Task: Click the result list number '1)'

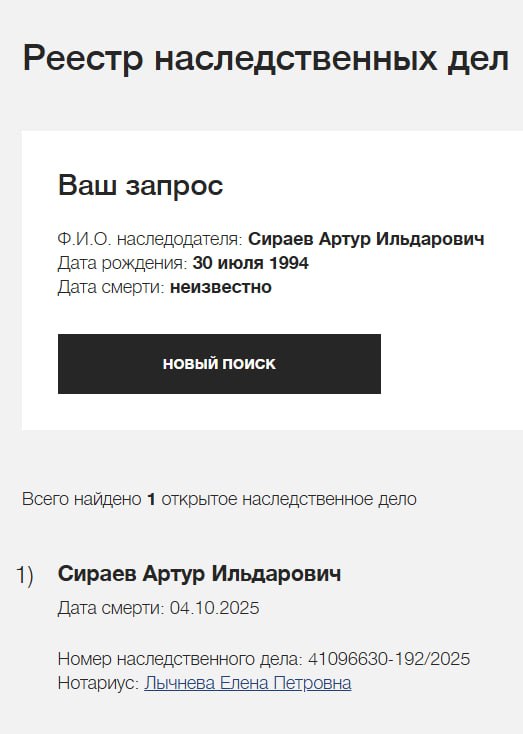Action: (x=25, y=575)
